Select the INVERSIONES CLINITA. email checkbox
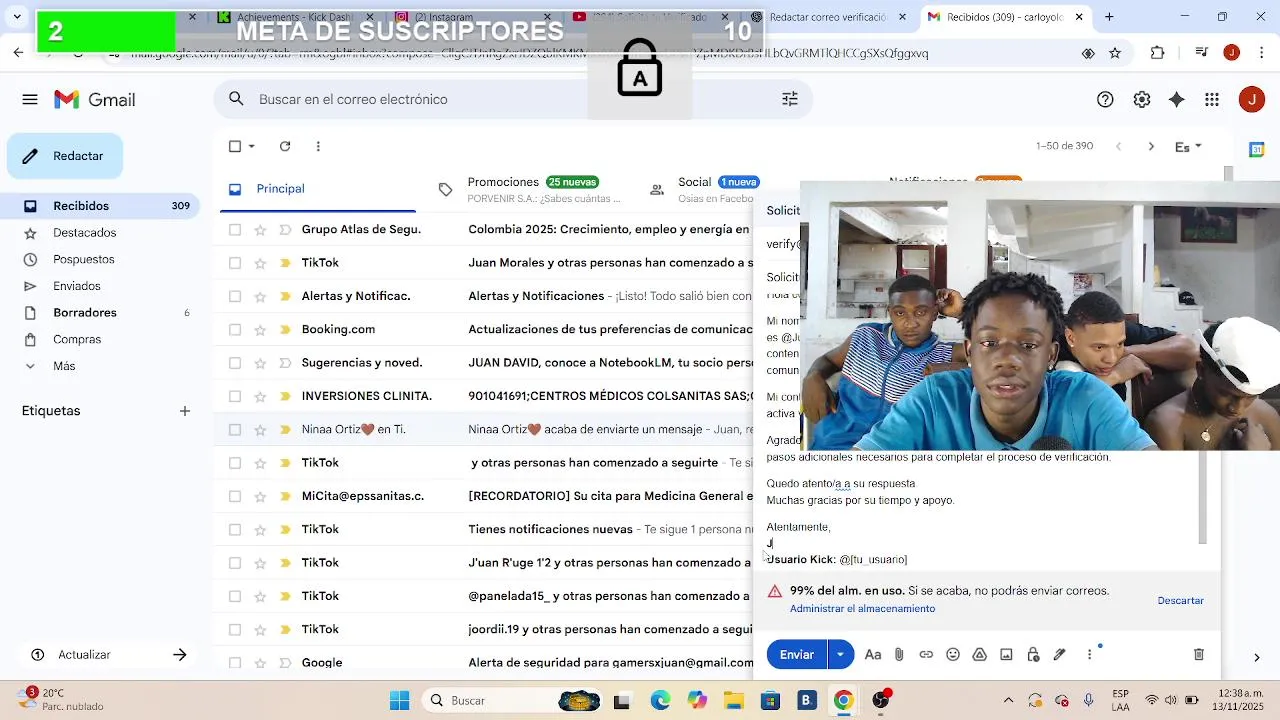This screenshot has width=1280, height=720. click(x=235, y=396)
